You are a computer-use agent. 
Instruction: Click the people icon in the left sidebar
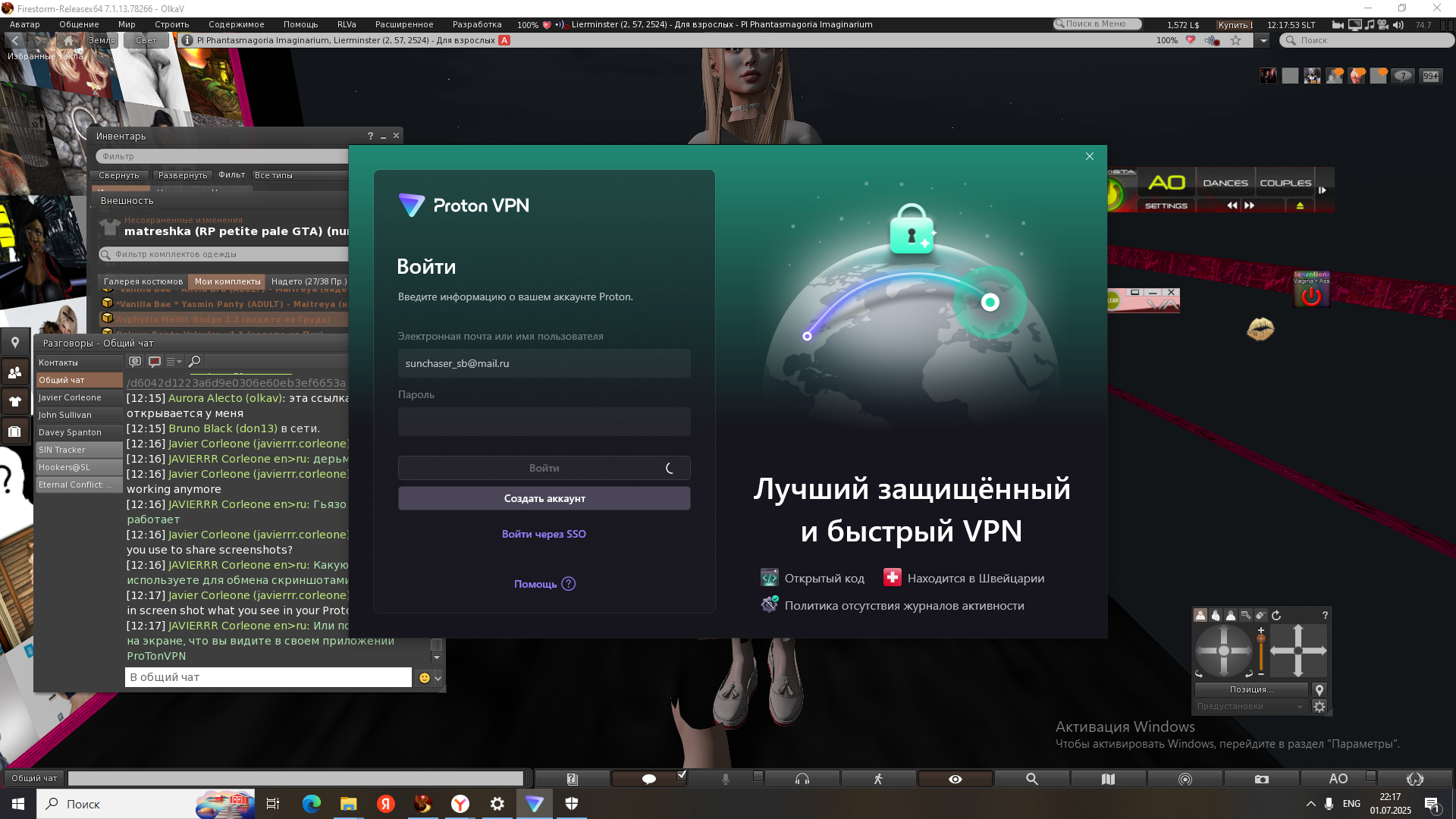[14, 372]
